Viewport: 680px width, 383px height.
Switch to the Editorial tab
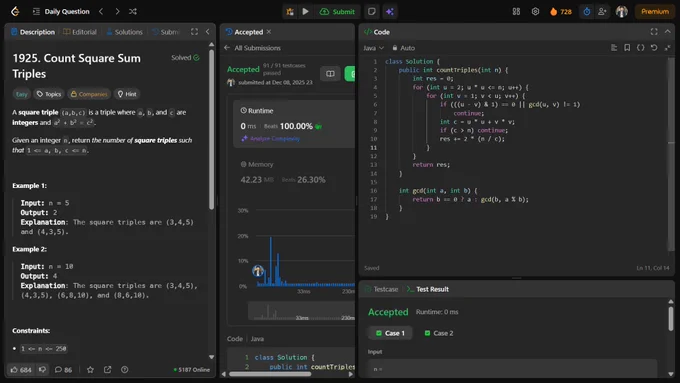(80, 32)
